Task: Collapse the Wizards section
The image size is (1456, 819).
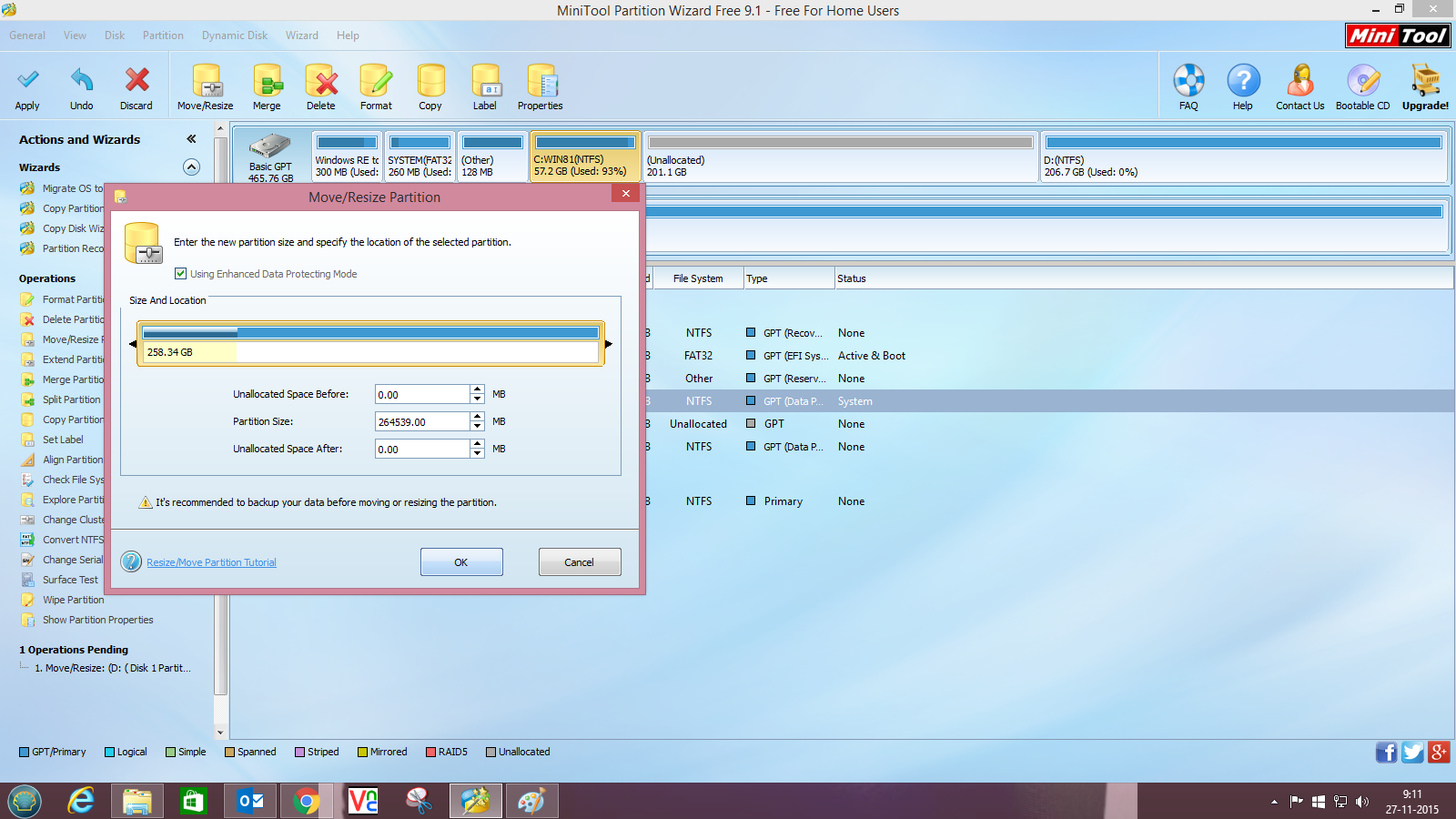Action: (x=191, y=167)
